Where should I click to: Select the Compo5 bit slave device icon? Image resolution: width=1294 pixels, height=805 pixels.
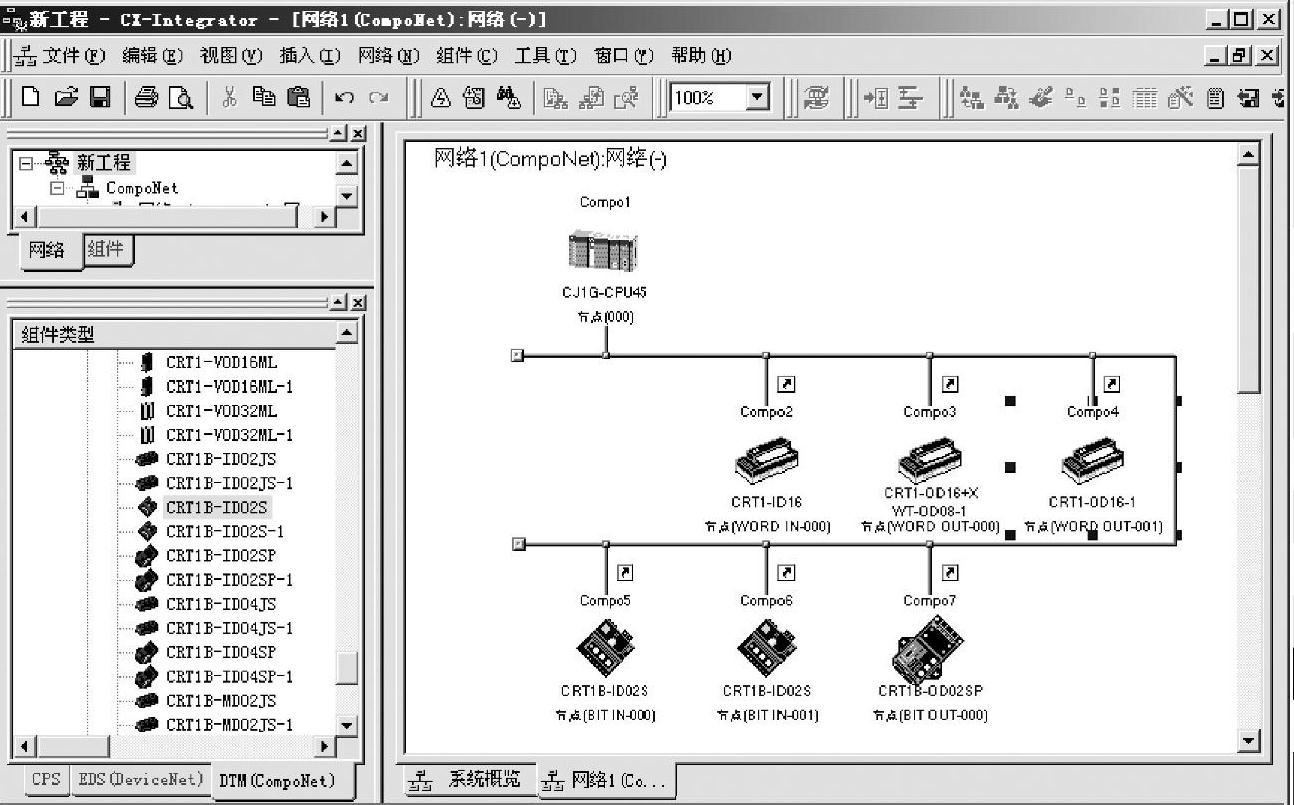click(x=605, y=648)
